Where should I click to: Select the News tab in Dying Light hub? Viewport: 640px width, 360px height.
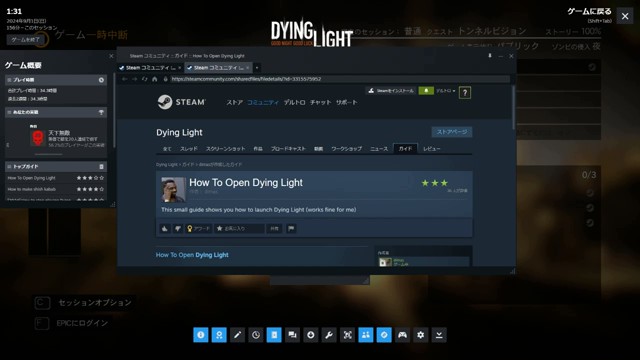(x=379, y=149)
